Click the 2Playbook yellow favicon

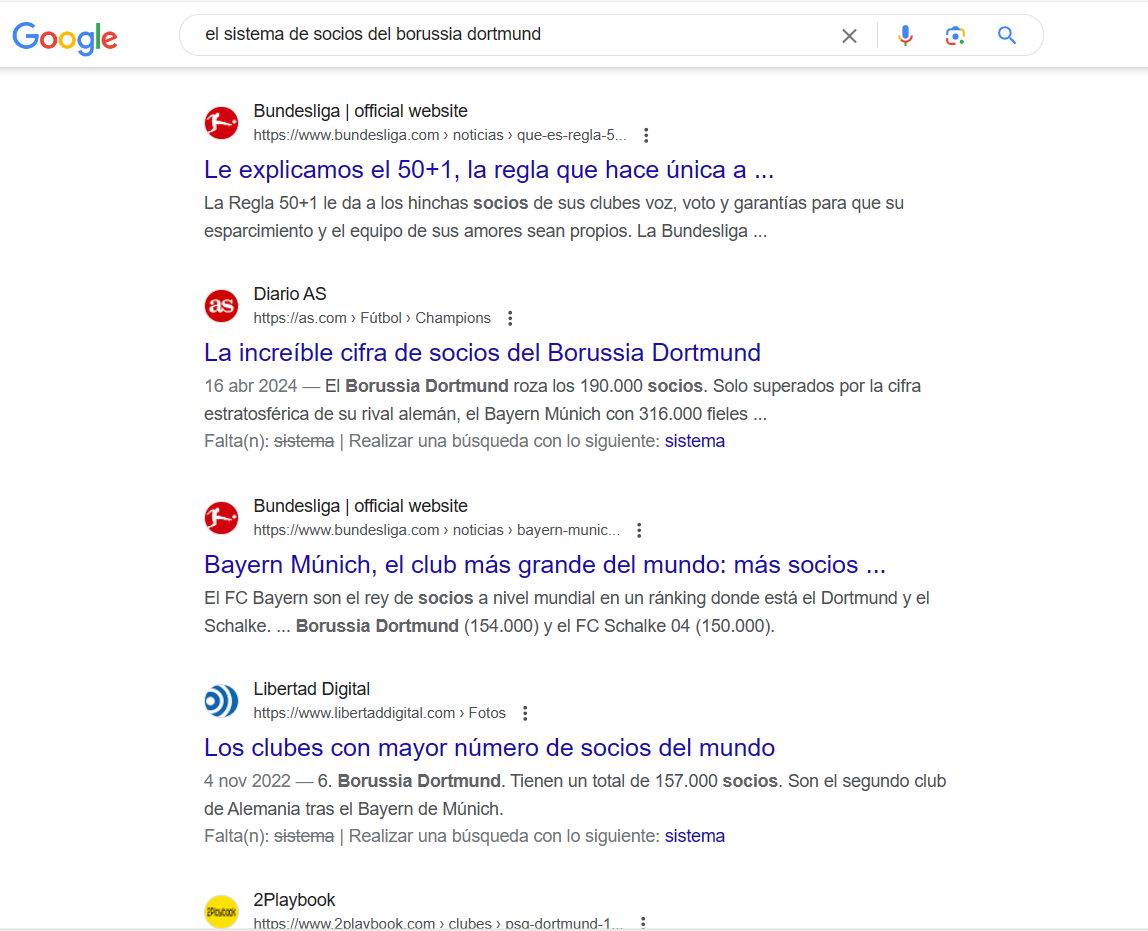click(x=221, y=912)
